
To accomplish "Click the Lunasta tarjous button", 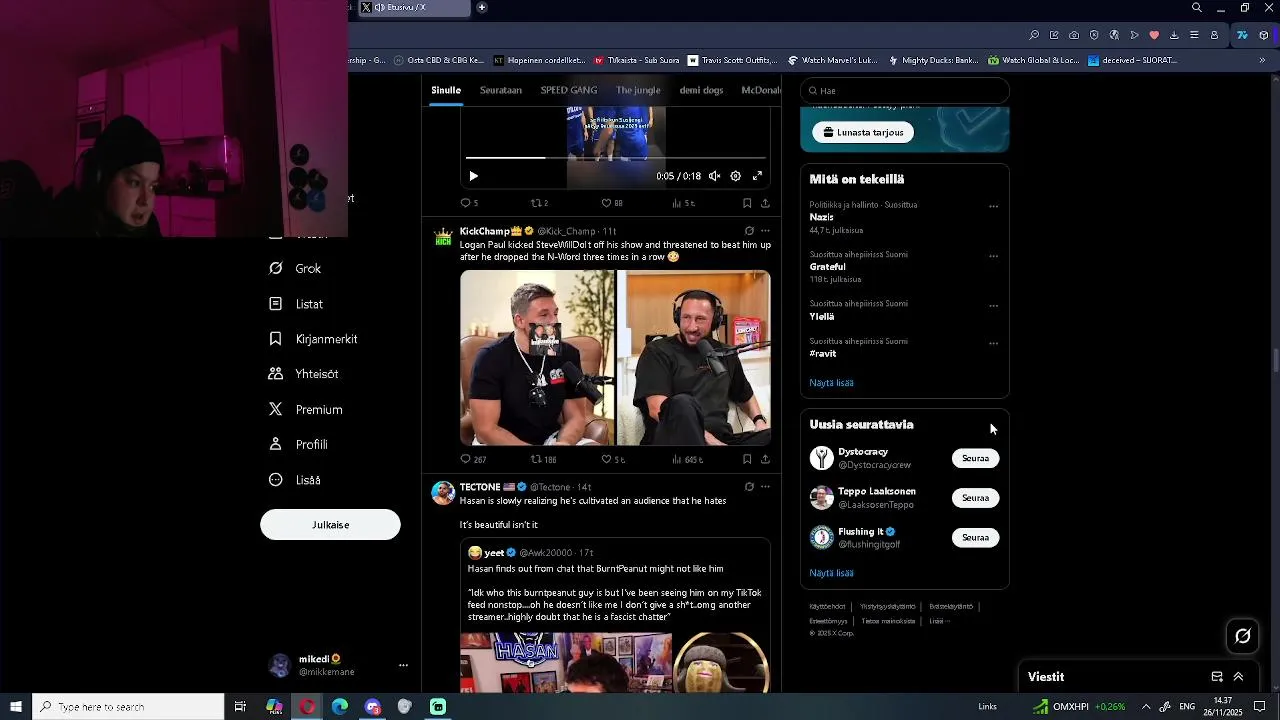I will 863,132.
